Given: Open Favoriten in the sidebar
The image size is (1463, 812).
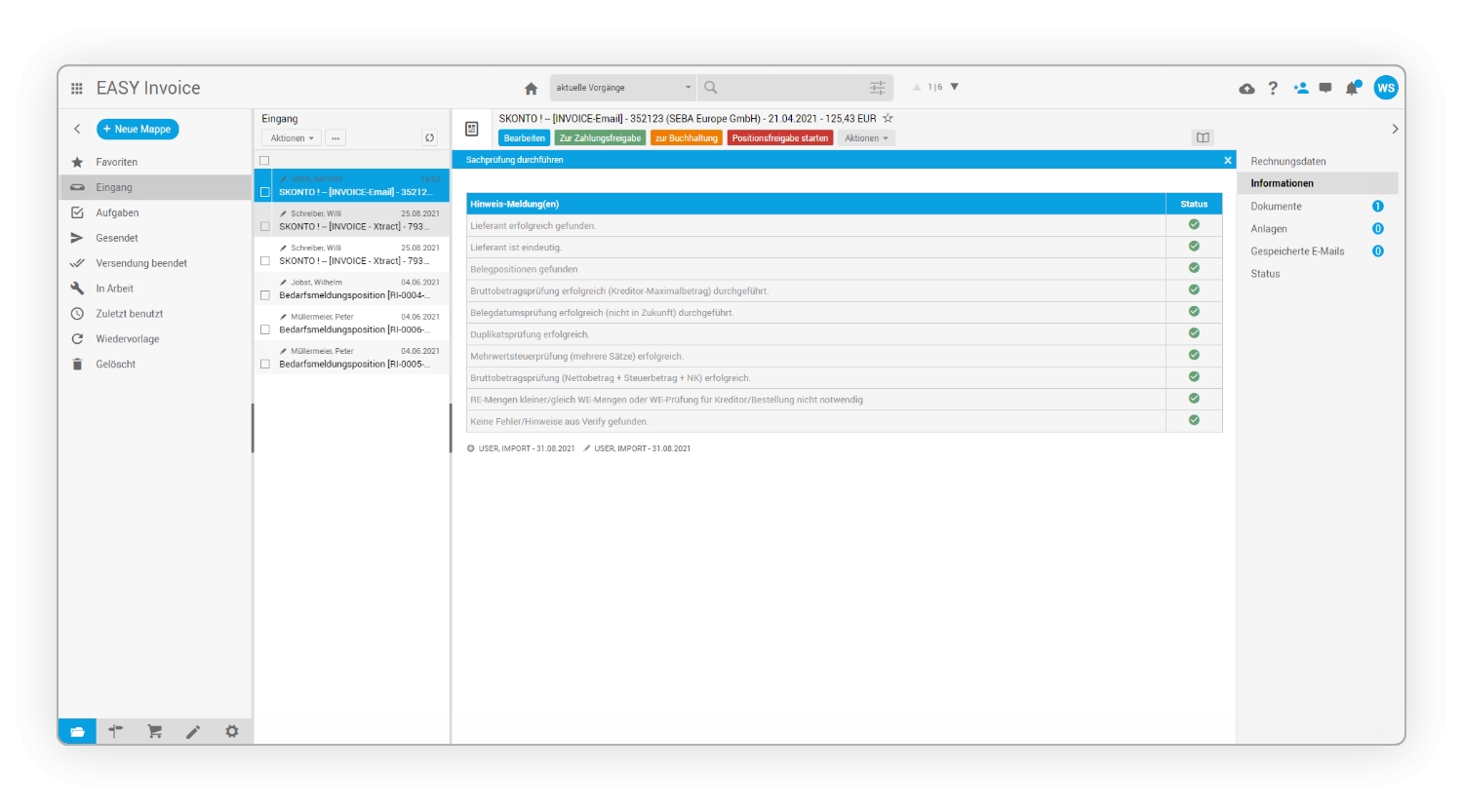Looking at the screenshot, I should coord(156,162).
